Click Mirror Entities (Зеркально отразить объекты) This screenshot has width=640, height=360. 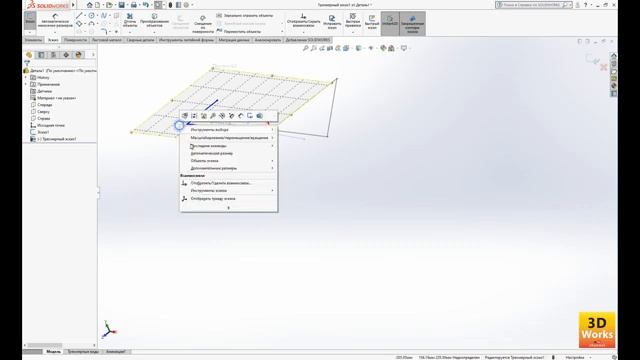245,16
